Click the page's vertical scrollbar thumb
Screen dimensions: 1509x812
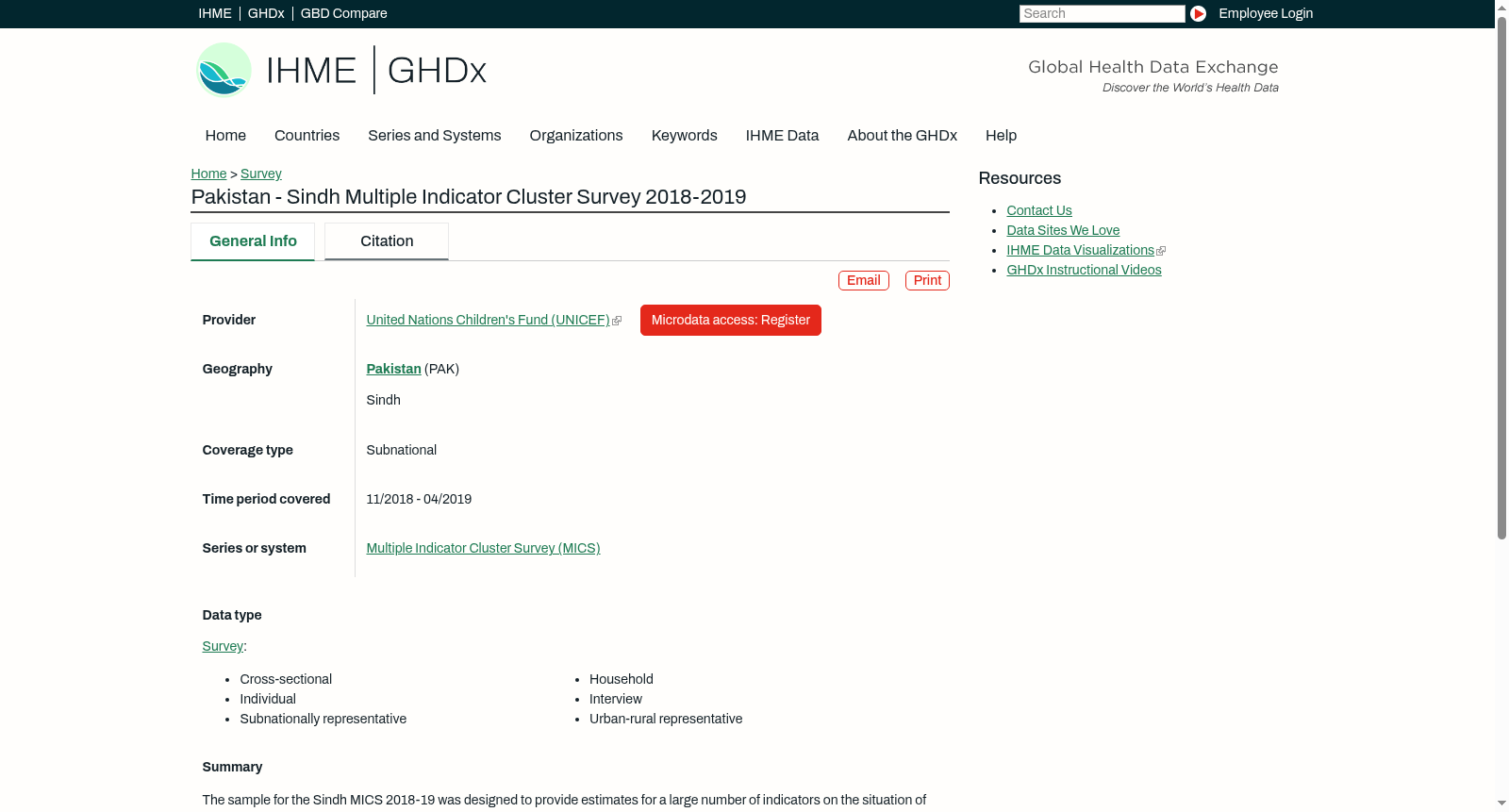[x=1501, y=278]
